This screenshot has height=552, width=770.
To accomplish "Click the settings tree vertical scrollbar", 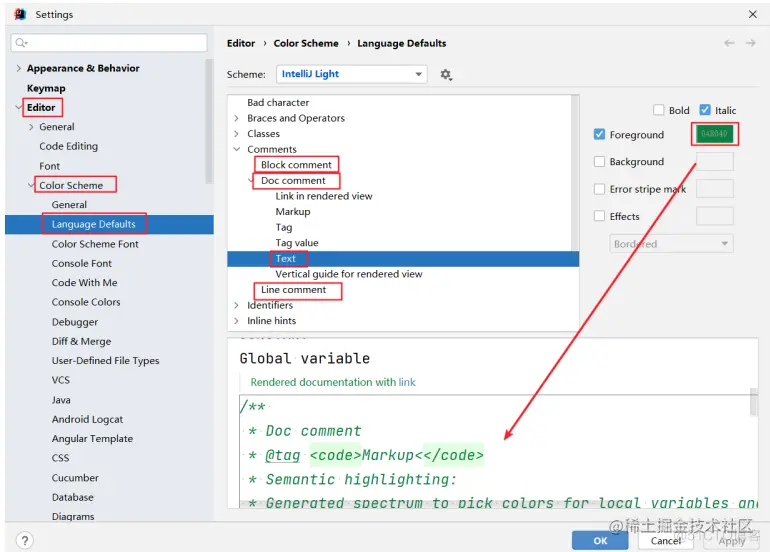I will click(209, 122).
